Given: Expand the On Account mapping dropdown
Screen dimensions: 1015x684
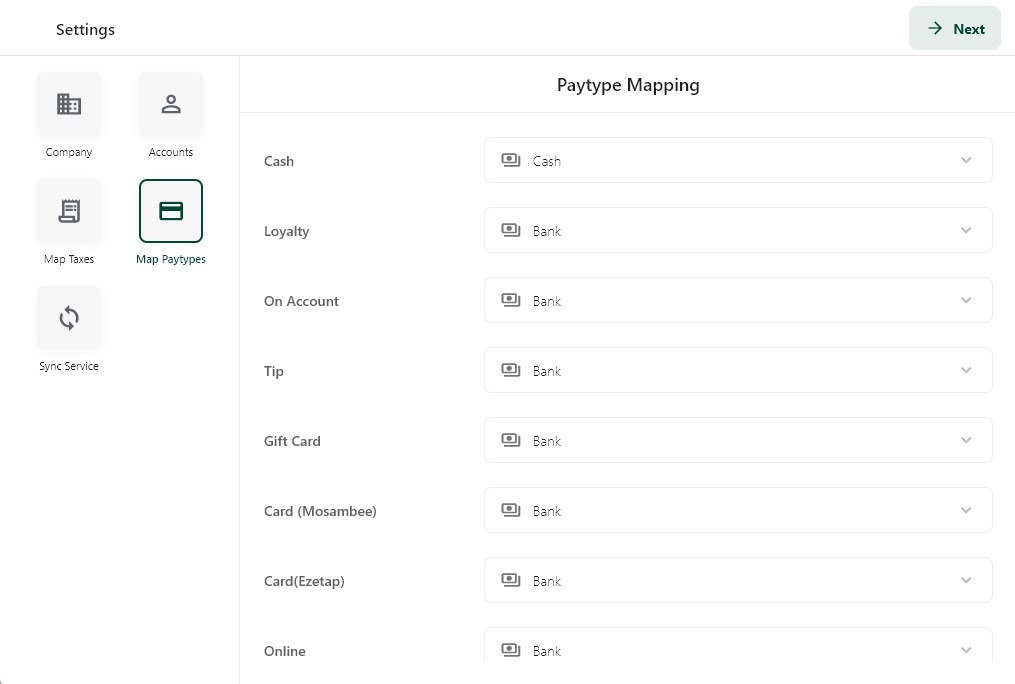Looking at the screenshot, I should [x=737, y=300].
